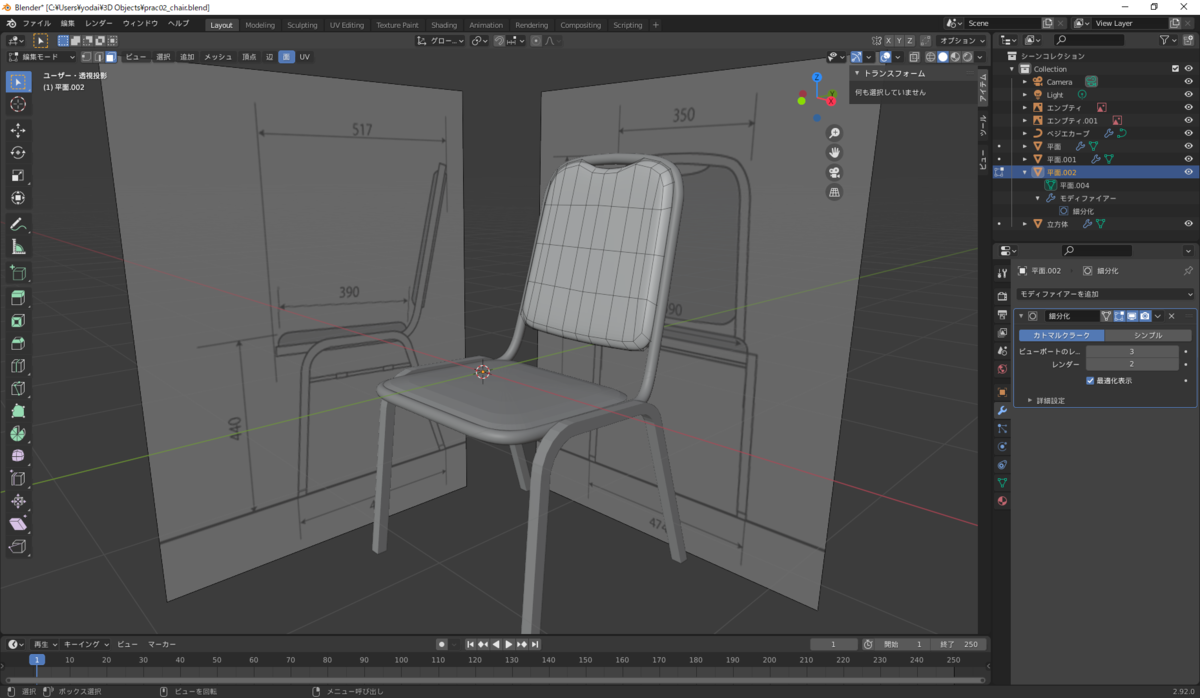Jump to the timeline end frame
Viewport: 1200px width, 698px height.
(x=535, y=644)
